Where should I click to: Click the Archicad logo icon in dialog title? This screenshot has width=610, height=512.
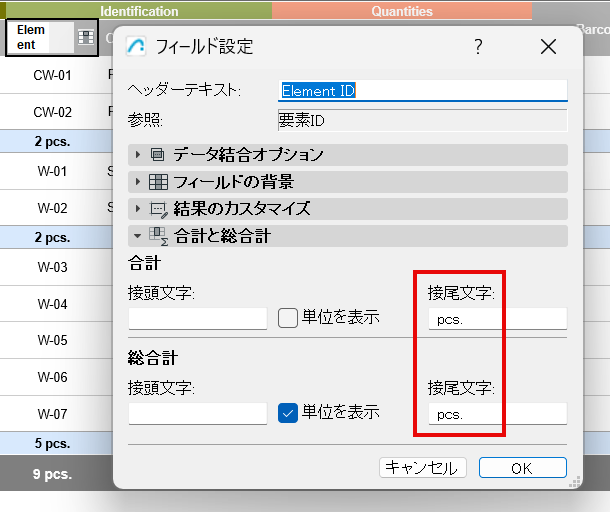point(136,46)
